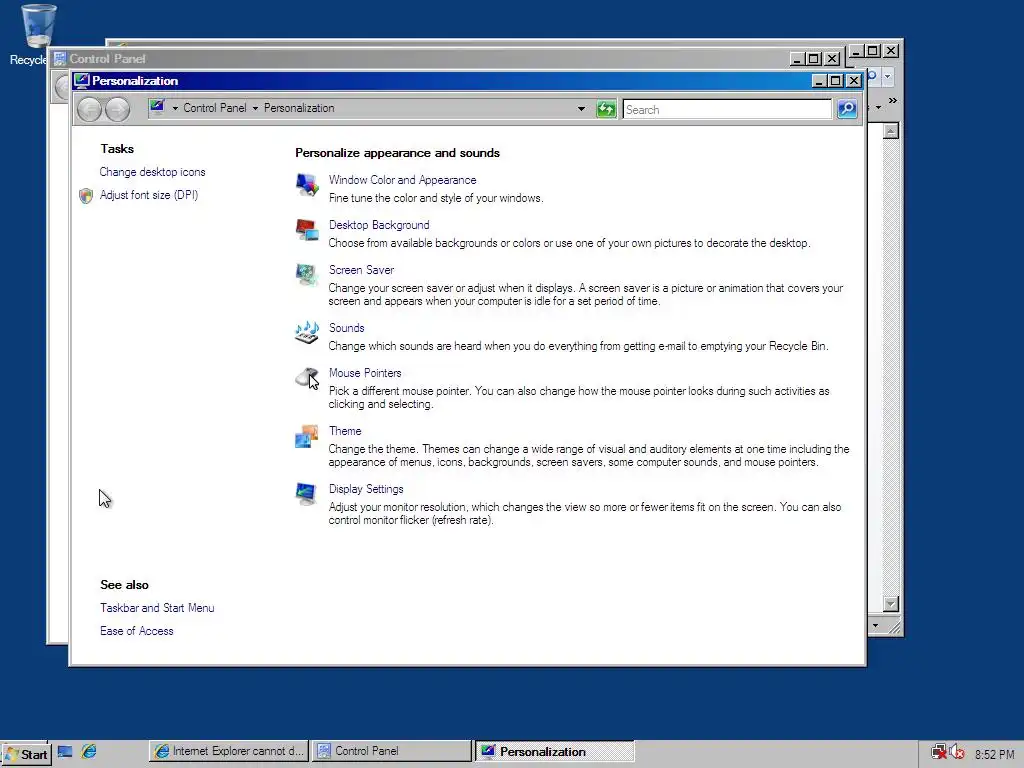Click the Sounds musical notes icon
1024x768 pixels.
point(307,333)
